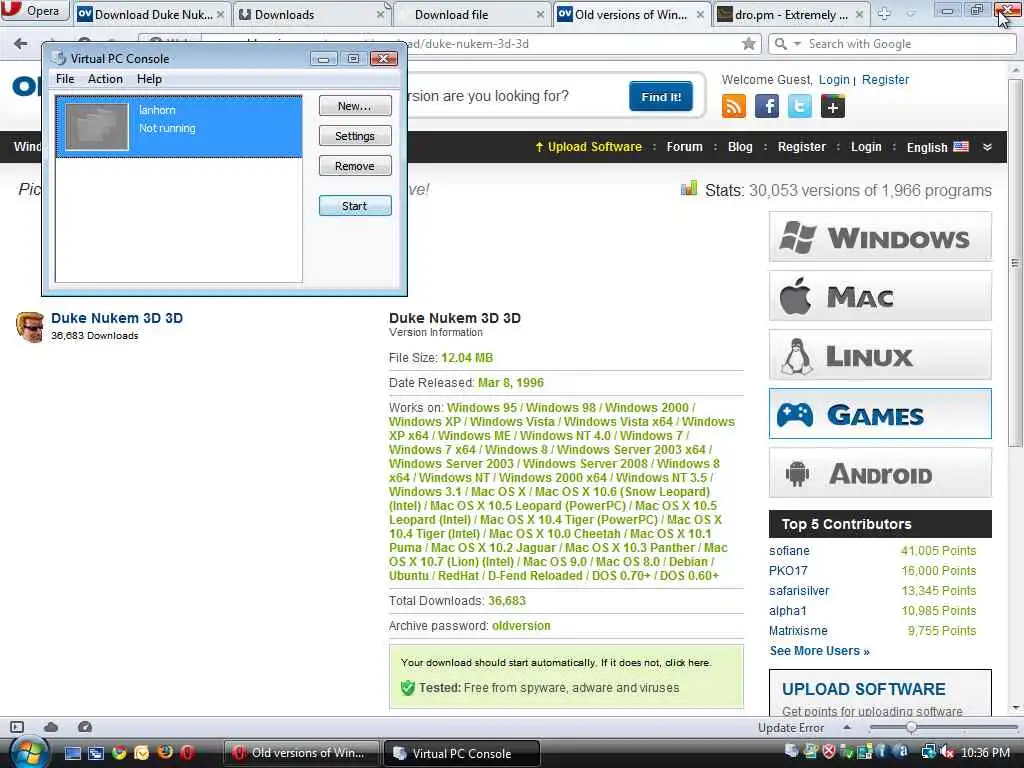
Task: Expand zoom options arrow beside Update Error
Action: [846, 727]
